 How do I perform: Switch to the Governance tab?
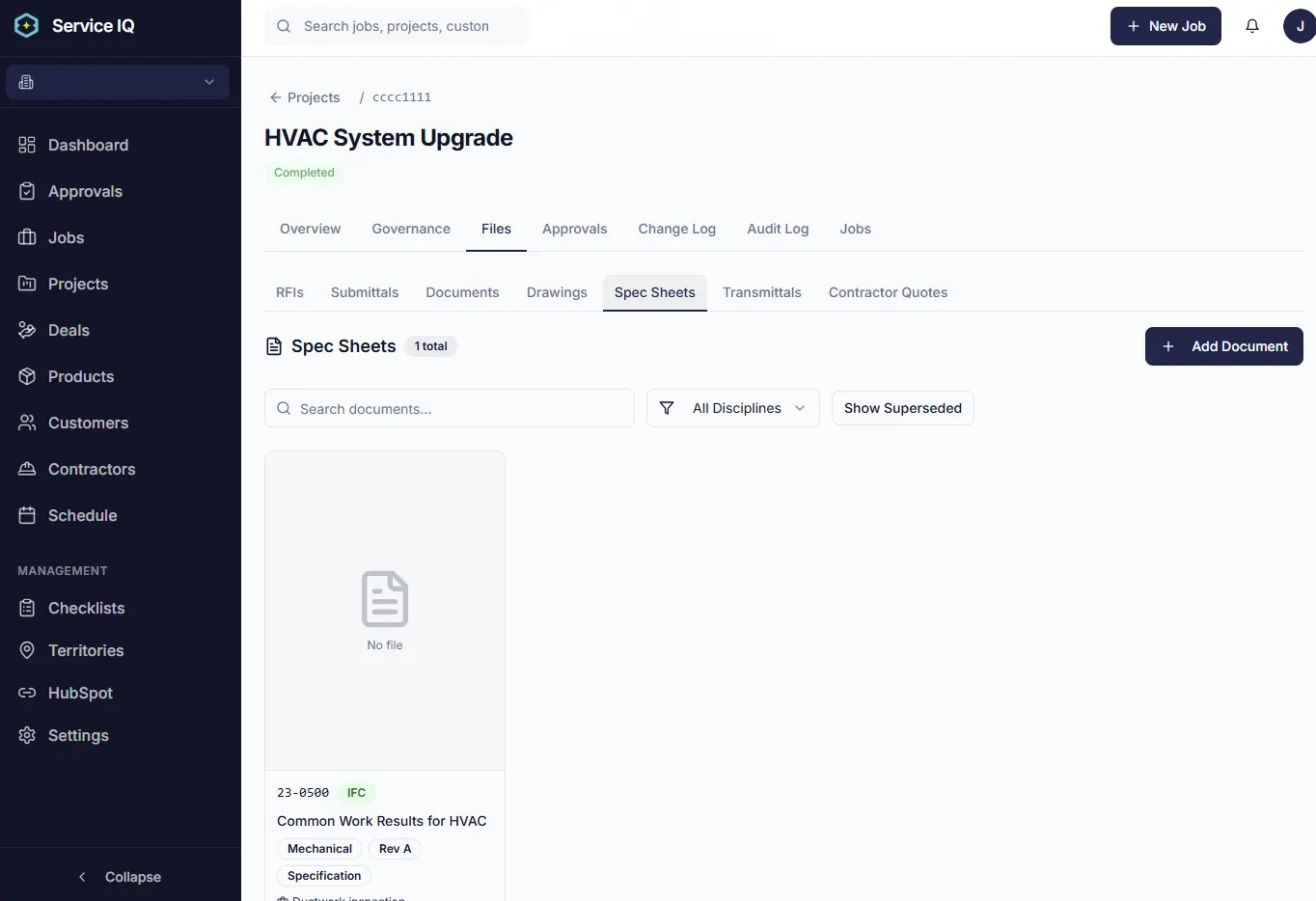(x=411, y=229)
